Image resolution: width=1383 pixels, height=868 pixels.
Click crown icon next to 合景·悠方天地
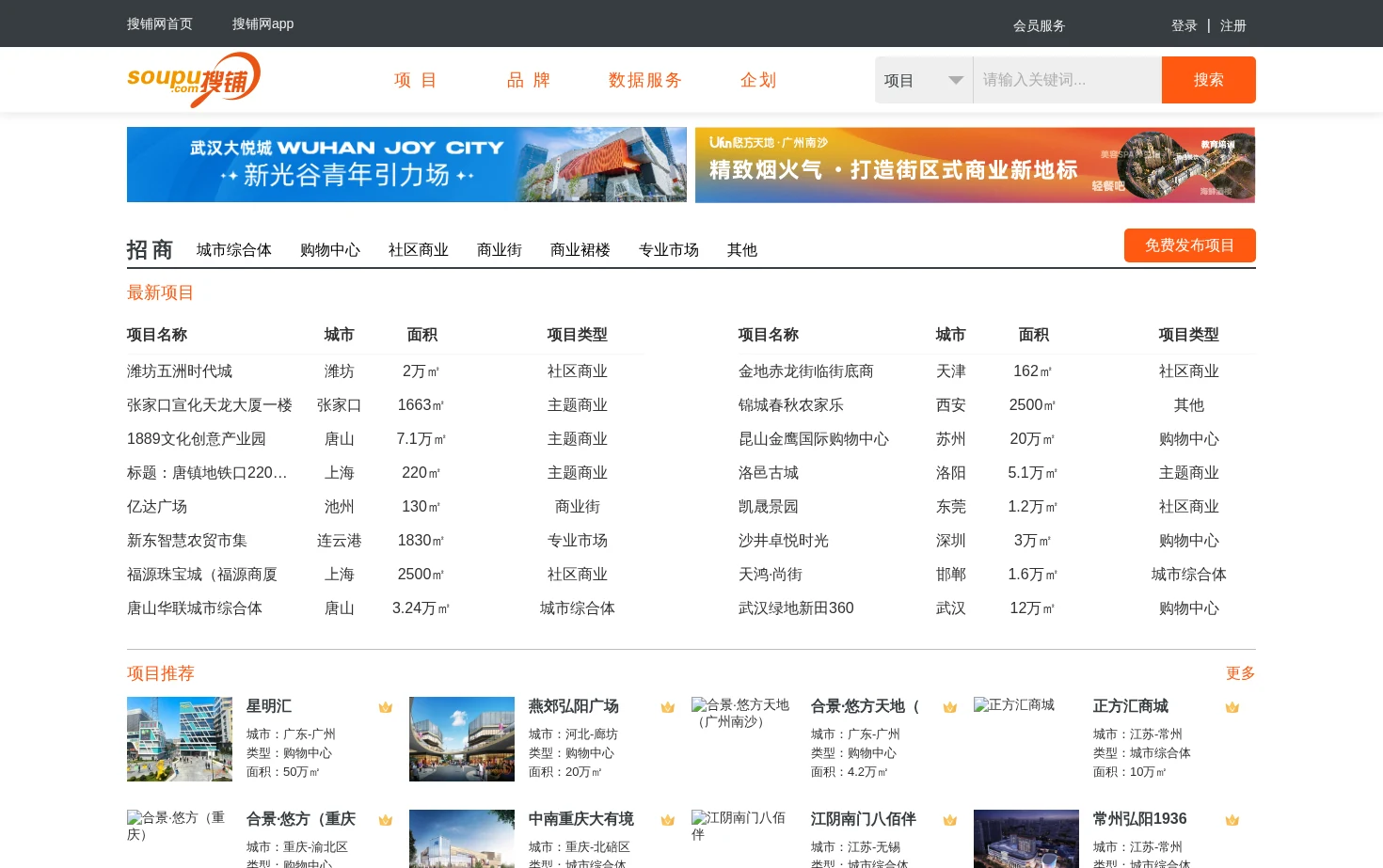coord(950,707)
